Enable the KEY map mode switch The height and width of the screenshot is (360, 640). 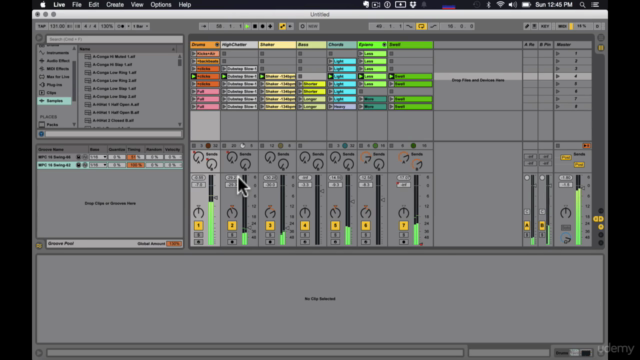click(x=545, y=26)
